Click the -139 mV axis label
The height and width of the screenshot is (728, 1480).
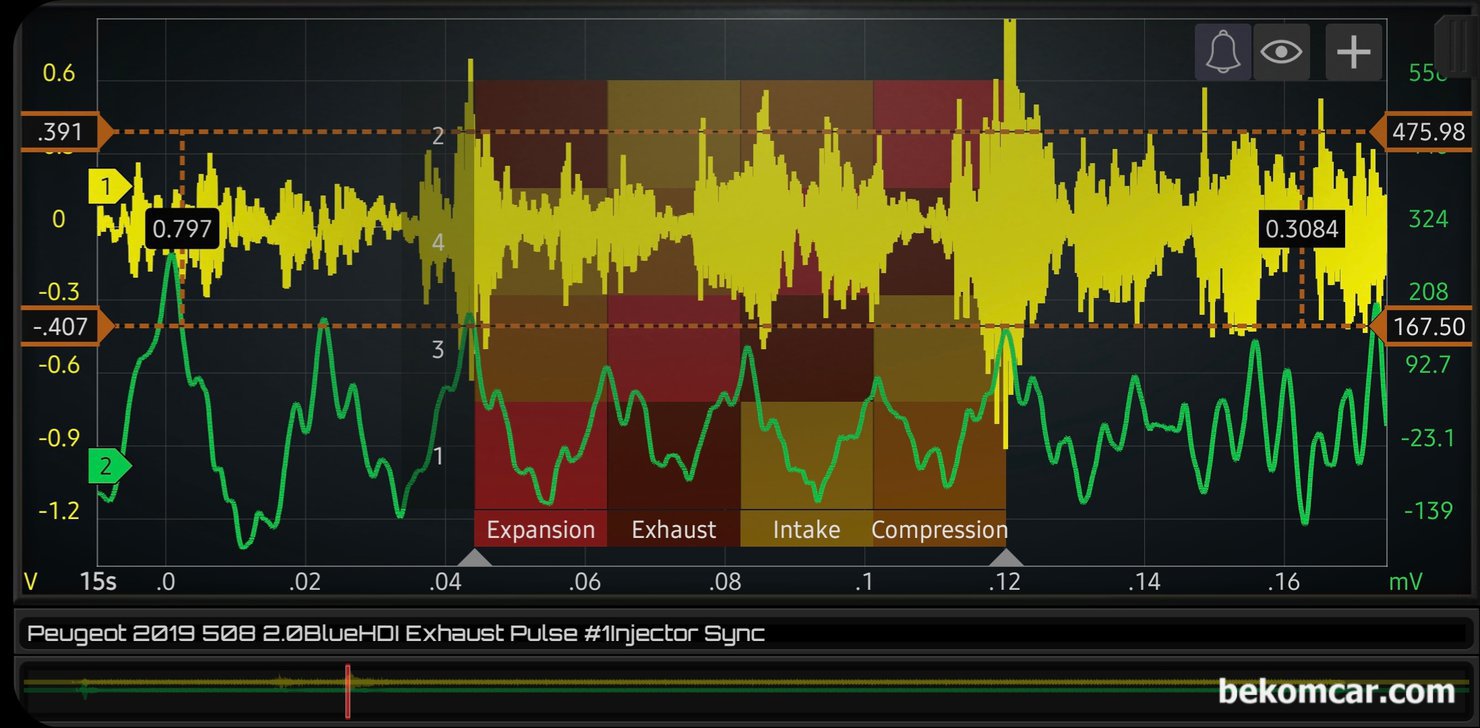[x=1429, y=512]
